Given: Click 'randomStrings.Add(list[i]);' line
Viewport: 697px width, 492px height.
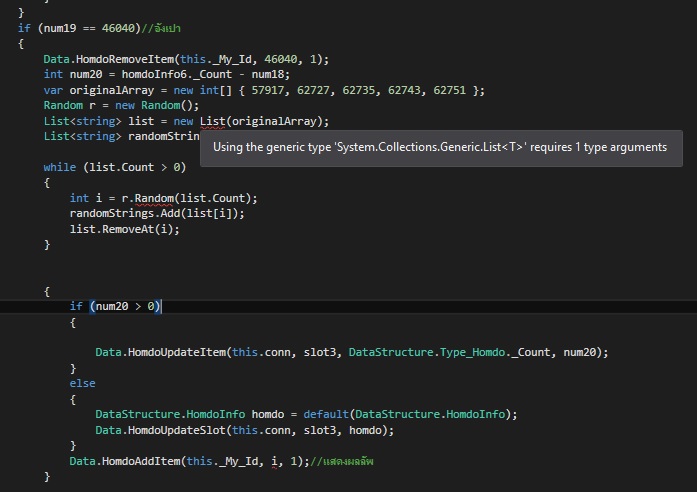Looking at the screenshot, I should point(157,214).
